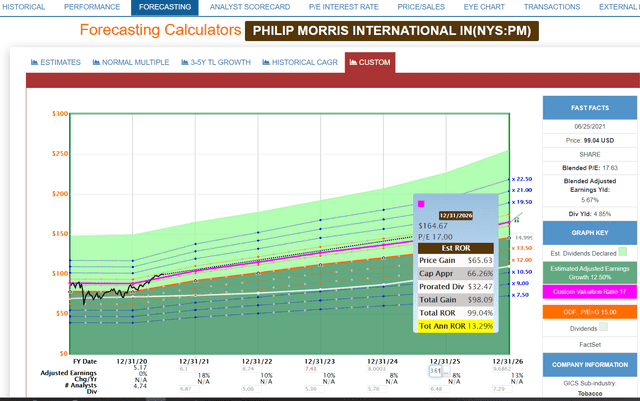Toggle the Custom Valuation Ratio 17 legend
The height and width of the screenshot is (401, 640).
pos(590,292)
